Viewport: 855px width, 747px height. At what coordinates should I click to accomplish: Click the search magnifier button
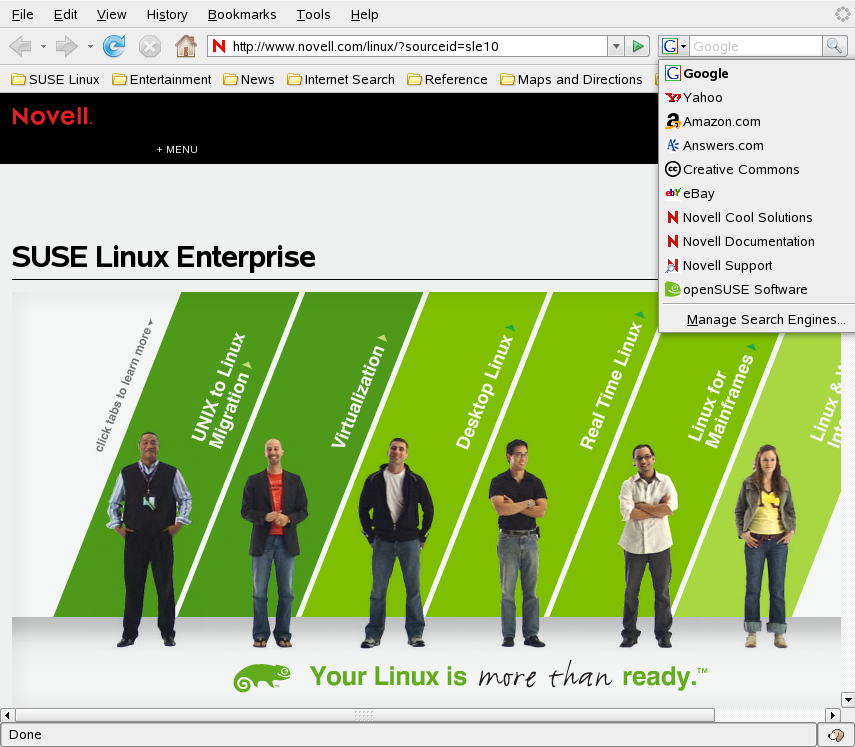(x=834, y=46)
